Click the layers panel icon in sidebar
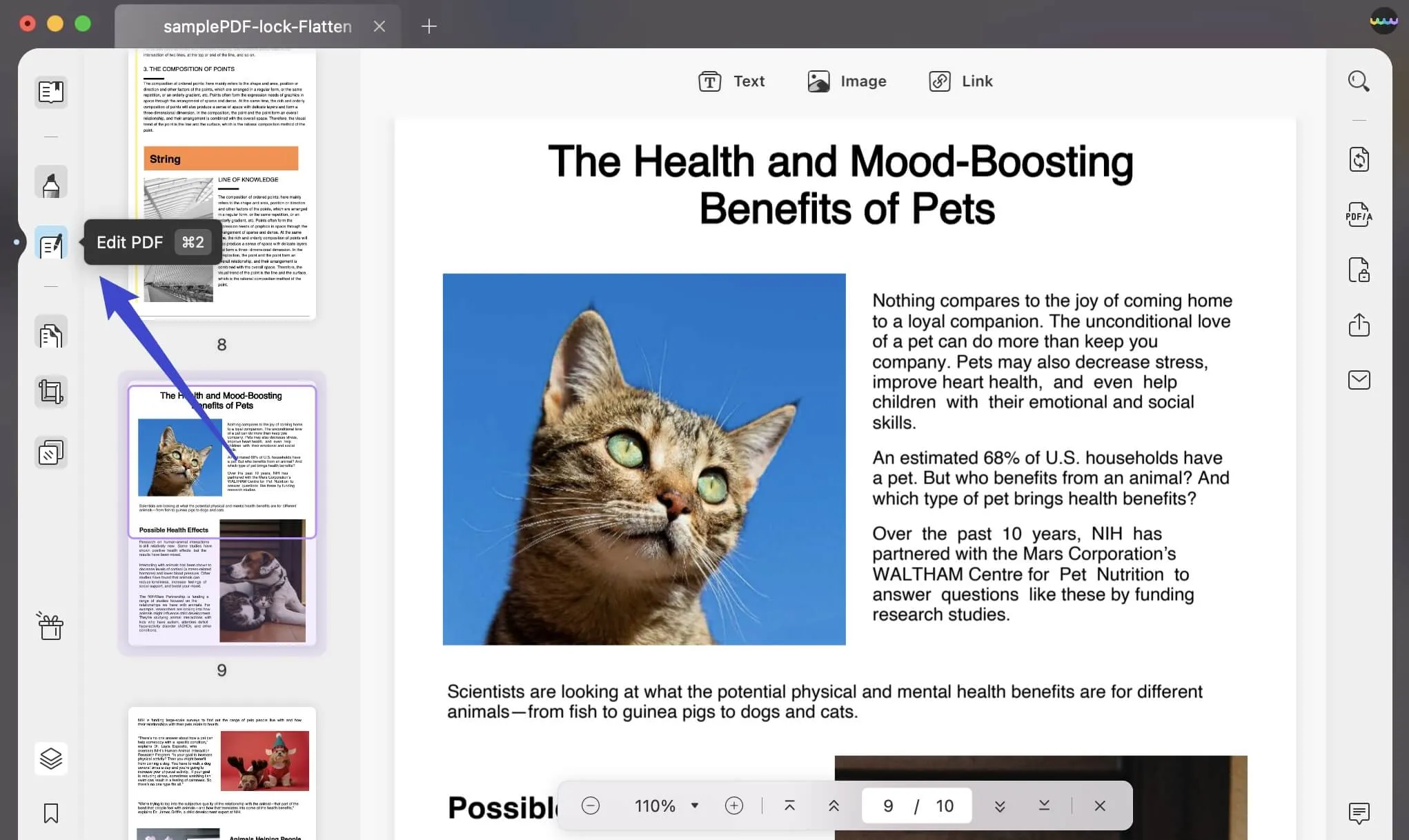Viewport: 1409px width, 840px height. (x=50, y=758)
